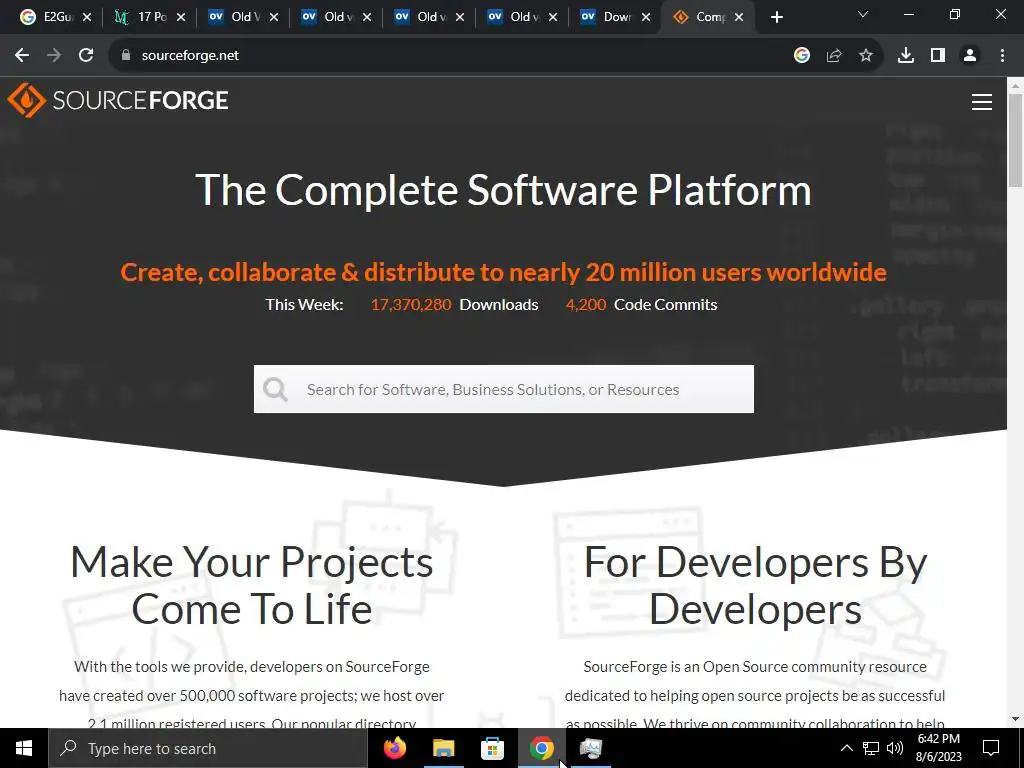Image resolution: width=1024 pixels, height=768 pixels.
Task: Open the Windows Start menu
Action: 24,748
